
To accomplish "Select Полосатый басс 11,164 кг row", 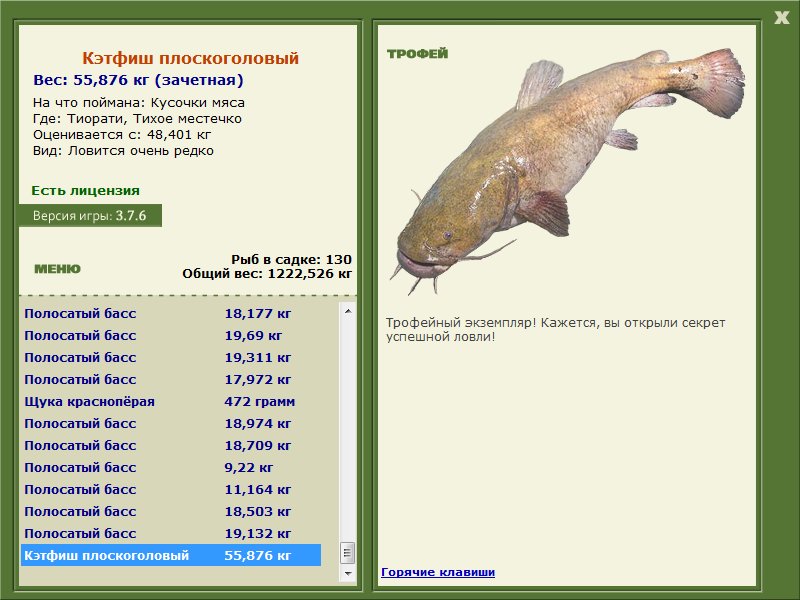I will (x=171, y=489).
